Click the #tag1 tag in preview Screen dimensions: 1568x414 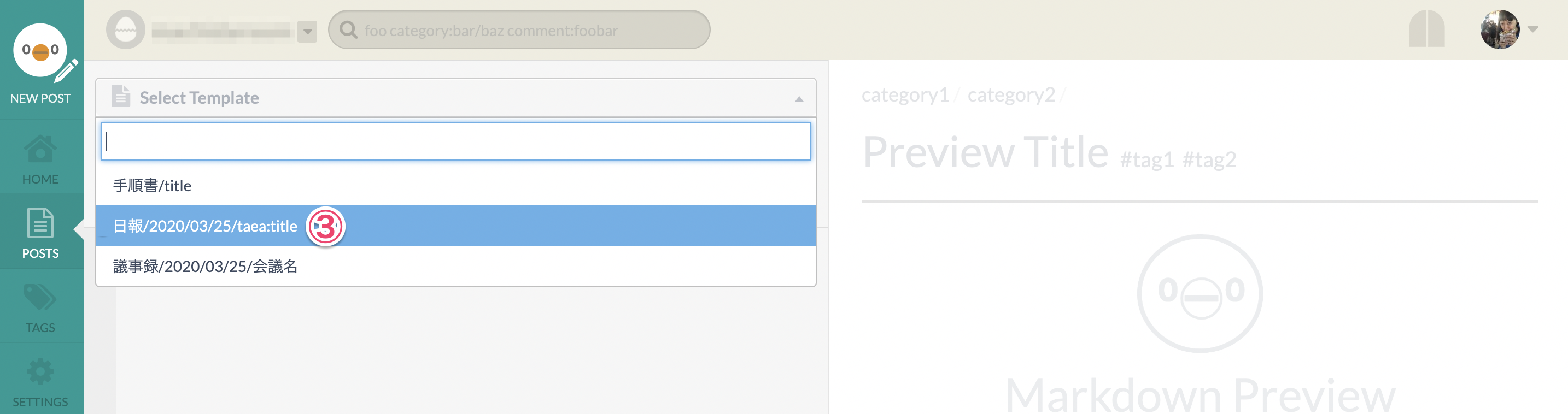[x=1147, y=160]
